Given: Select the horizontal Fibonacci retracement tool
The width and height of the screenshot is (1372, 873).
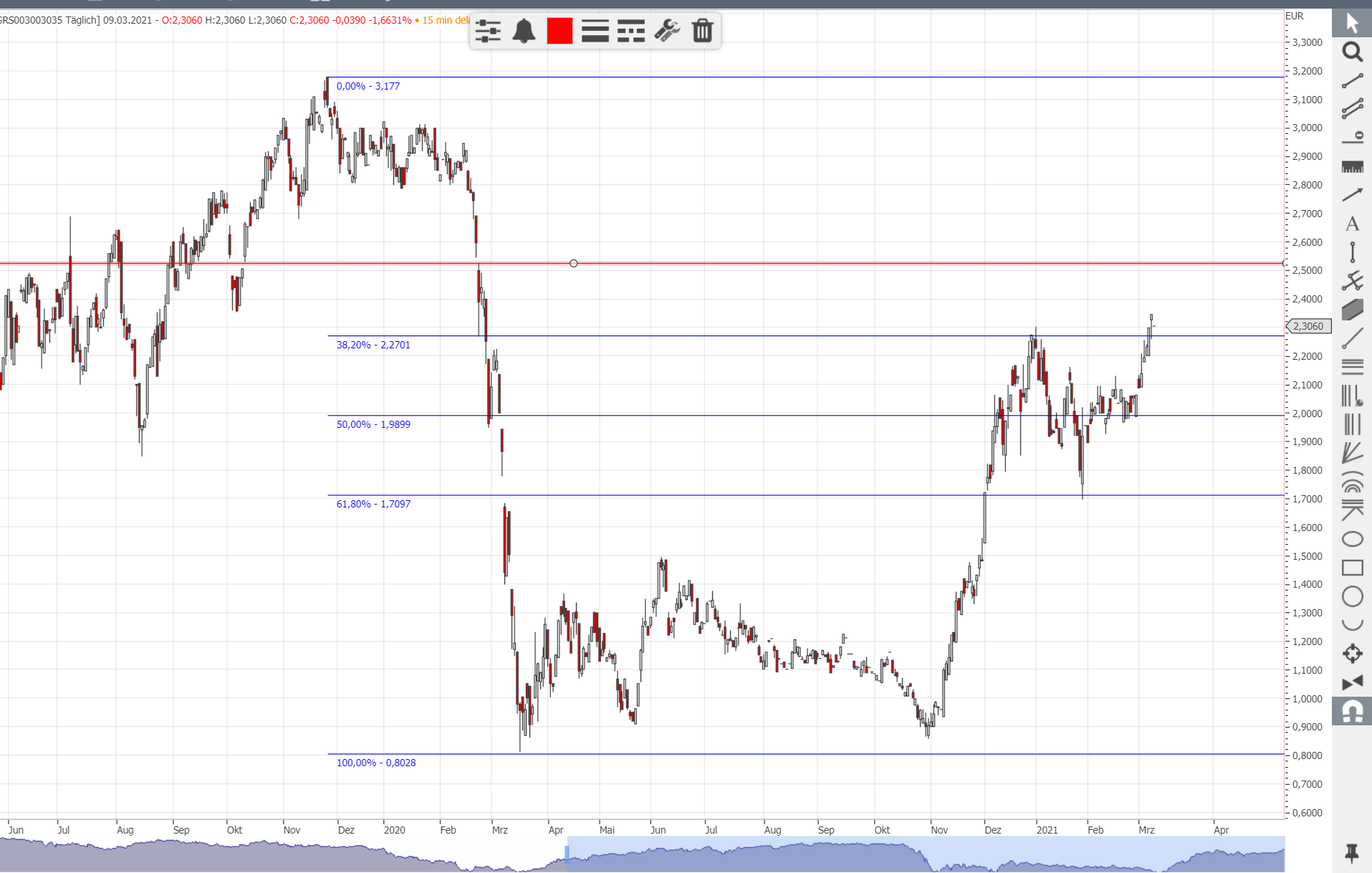Looking at the screenshot, I should tap(1352, 367).
